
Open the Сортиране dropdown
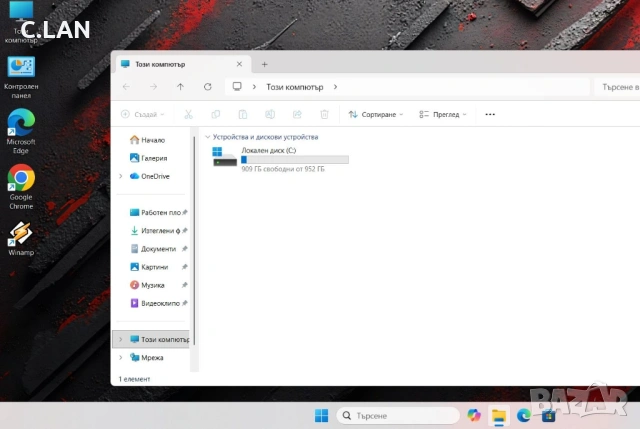coord(376,114)
